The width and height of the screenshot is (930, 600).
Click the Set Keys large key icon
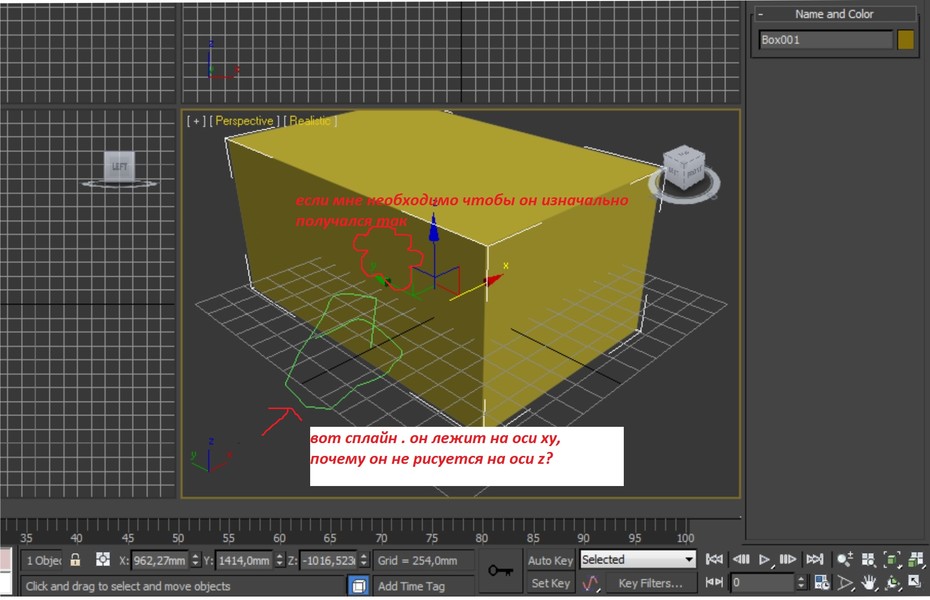click(501, 571)
